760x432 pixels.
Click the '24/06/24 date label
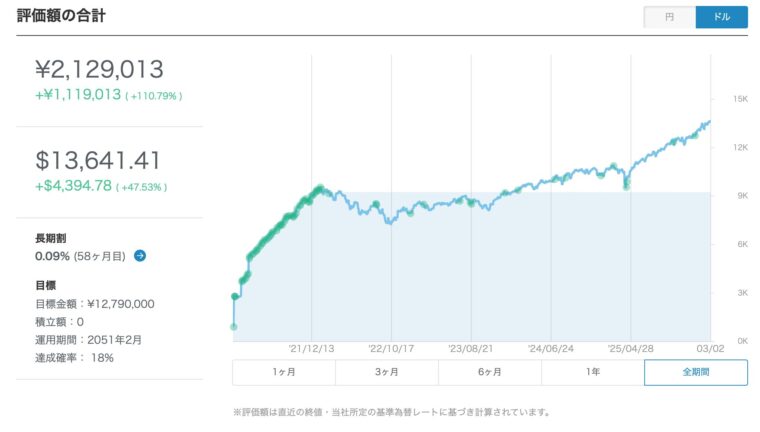click(551, 349)
